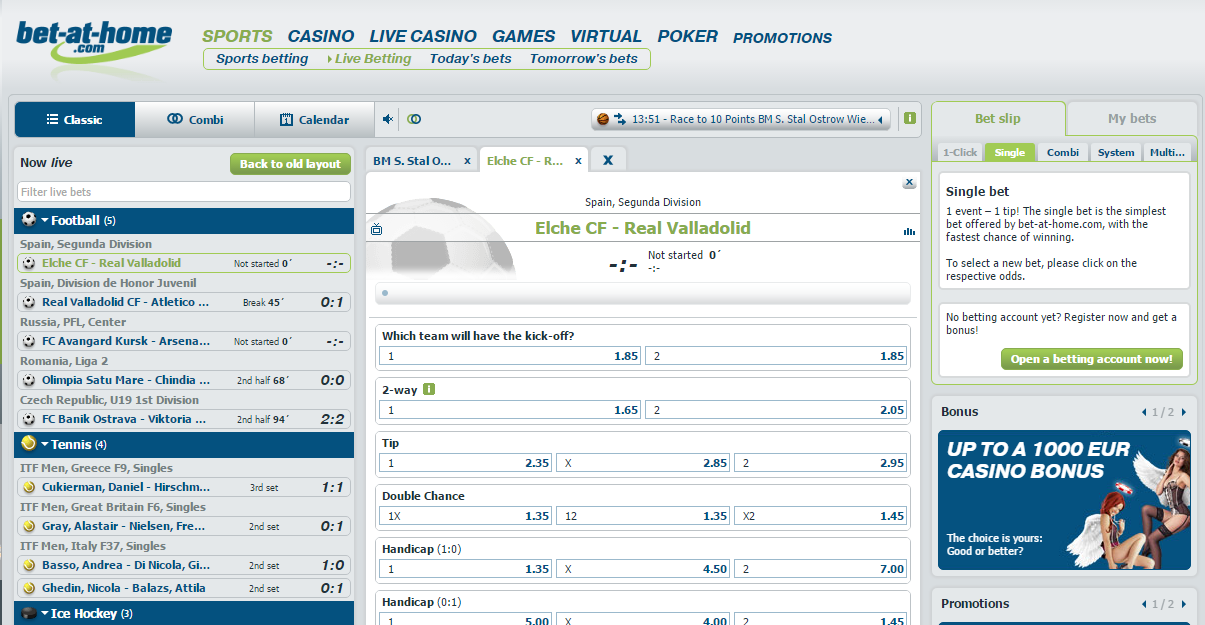
Task: Select the Combi bet type in the bet slip
Action: 1063,152
